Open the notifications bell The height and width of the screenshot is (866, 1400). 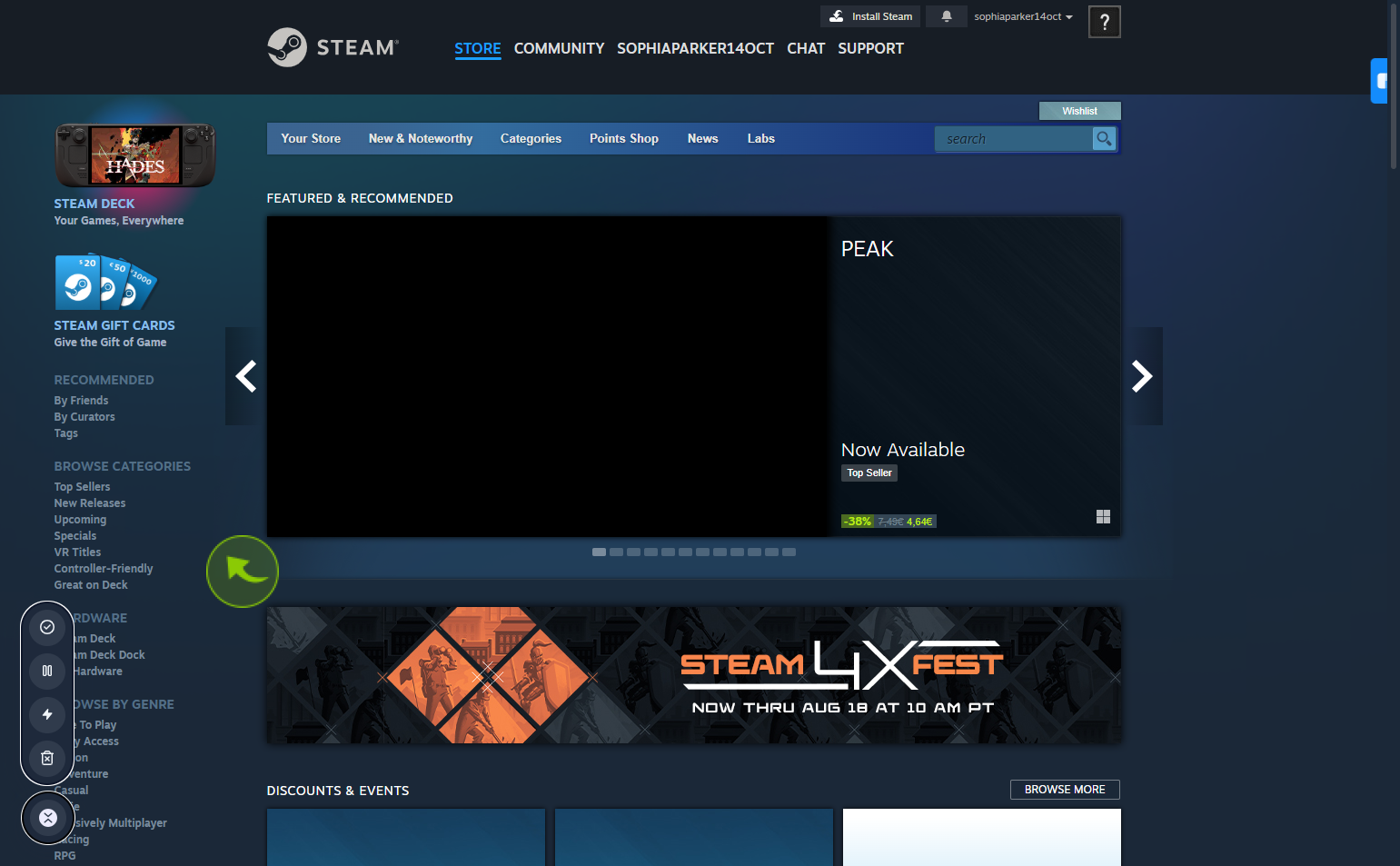(x=946, y=16)
